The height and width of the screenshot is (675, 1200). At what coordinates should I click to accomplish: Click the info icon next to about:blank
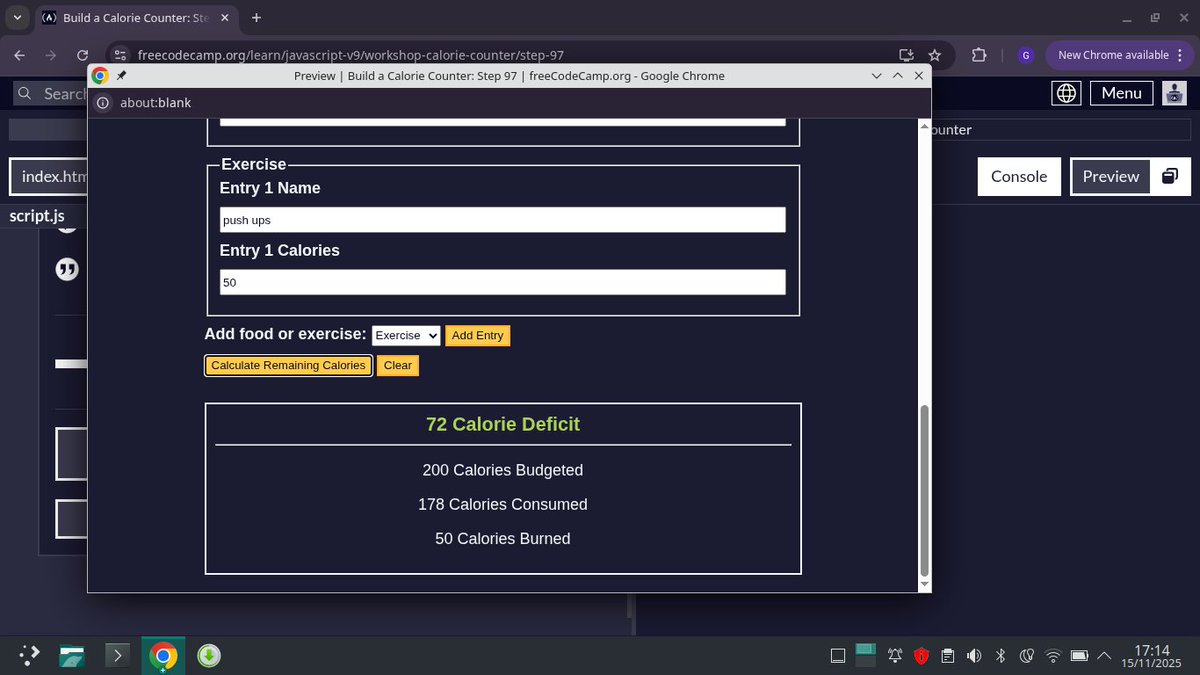click(x=103, y=102)
